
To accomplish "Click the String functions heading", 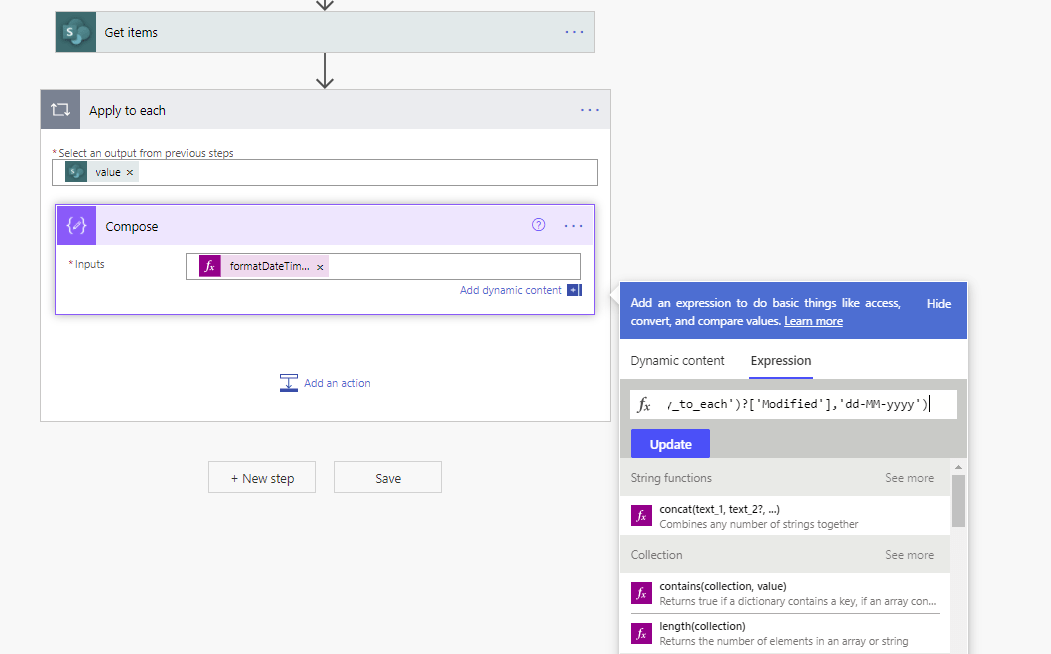I will click(671, 478).
